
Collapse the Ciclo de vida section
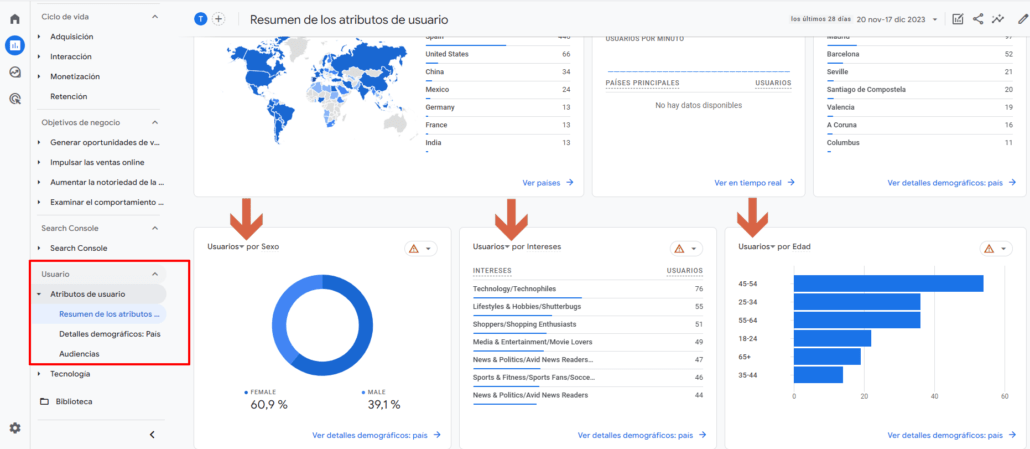(x=154, y=17)
